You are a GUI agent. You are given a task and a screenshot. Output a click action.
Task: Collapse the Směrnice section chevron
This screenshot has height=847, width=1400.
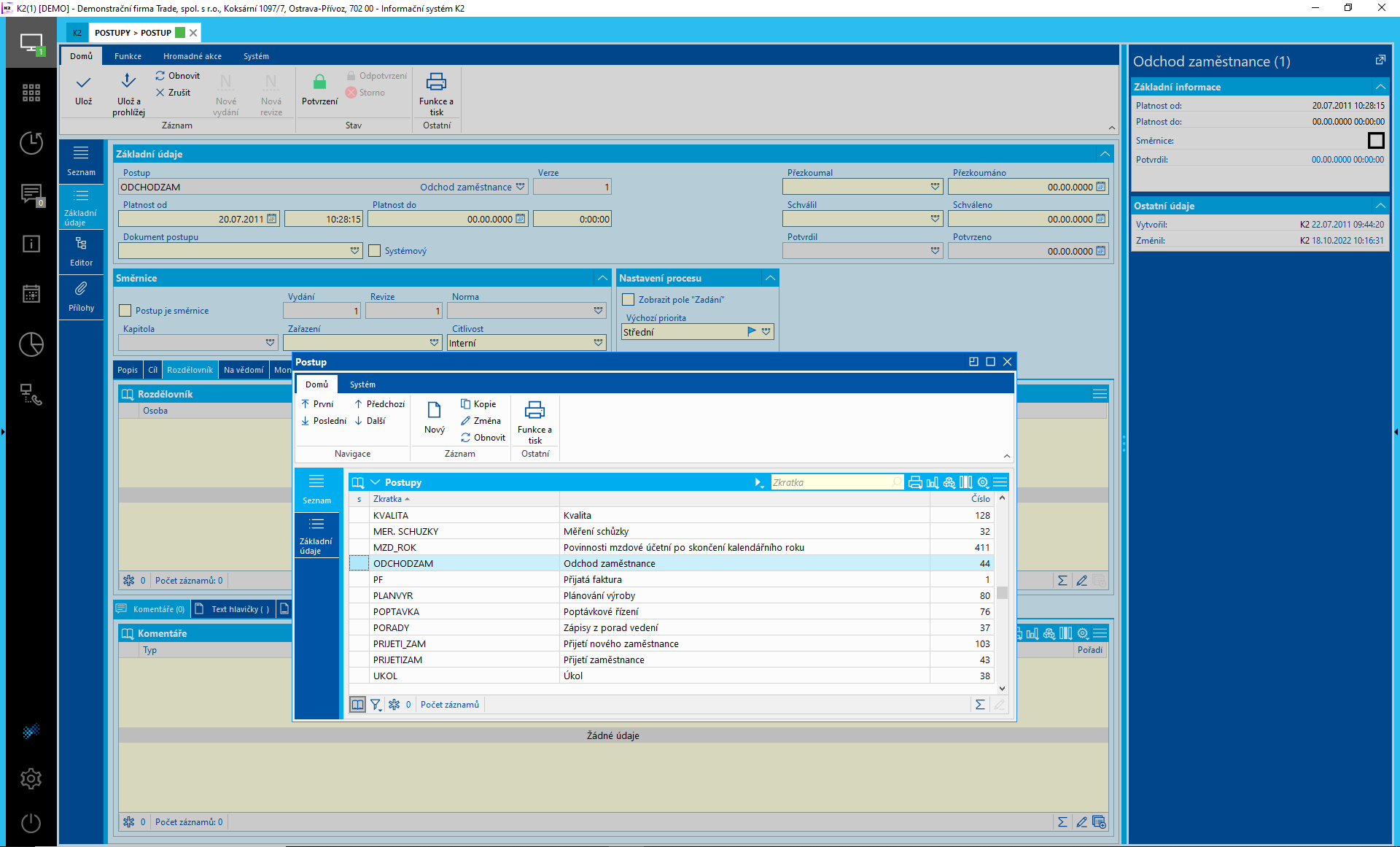[x=602, y=278]
